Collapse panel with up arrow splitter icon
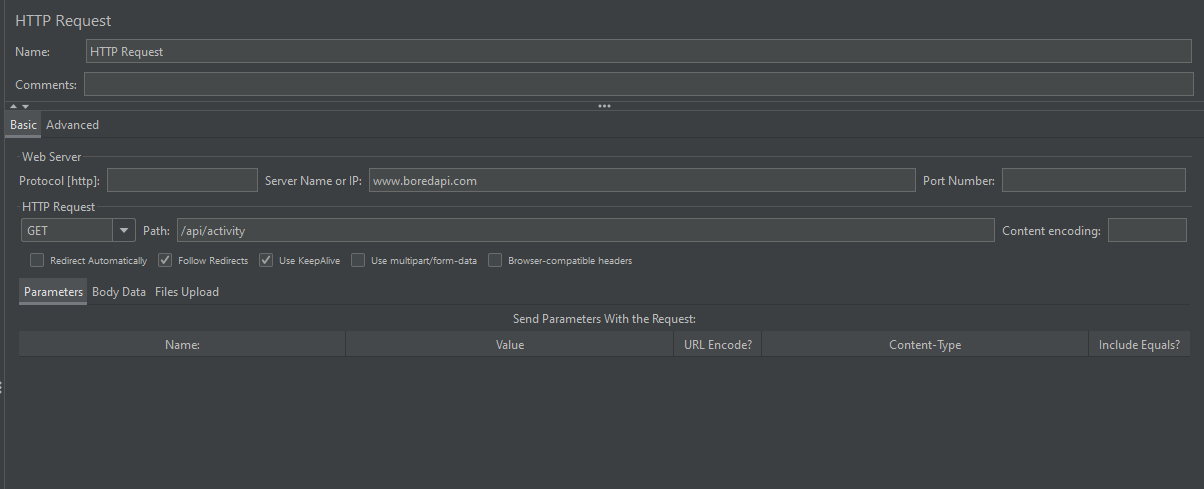Viewport: 1204px width, 489px height. 14,106
